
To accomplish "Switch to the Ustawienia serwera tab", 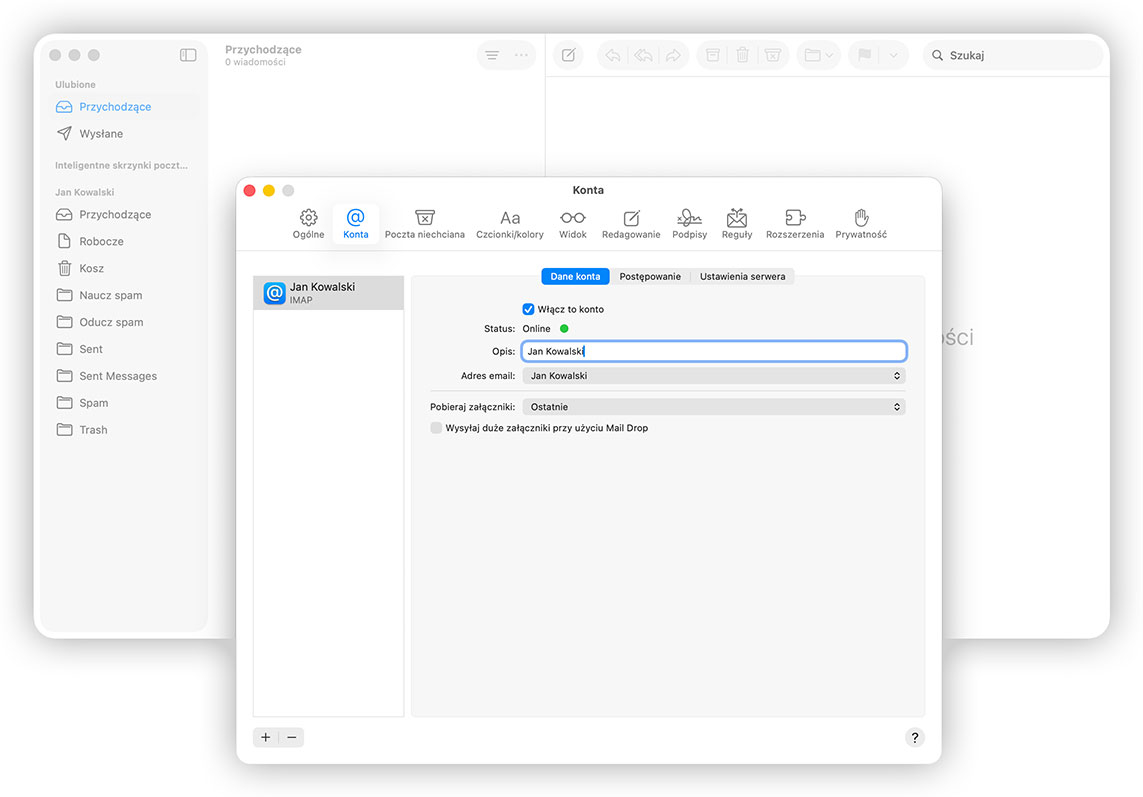I will coord(742,276).
